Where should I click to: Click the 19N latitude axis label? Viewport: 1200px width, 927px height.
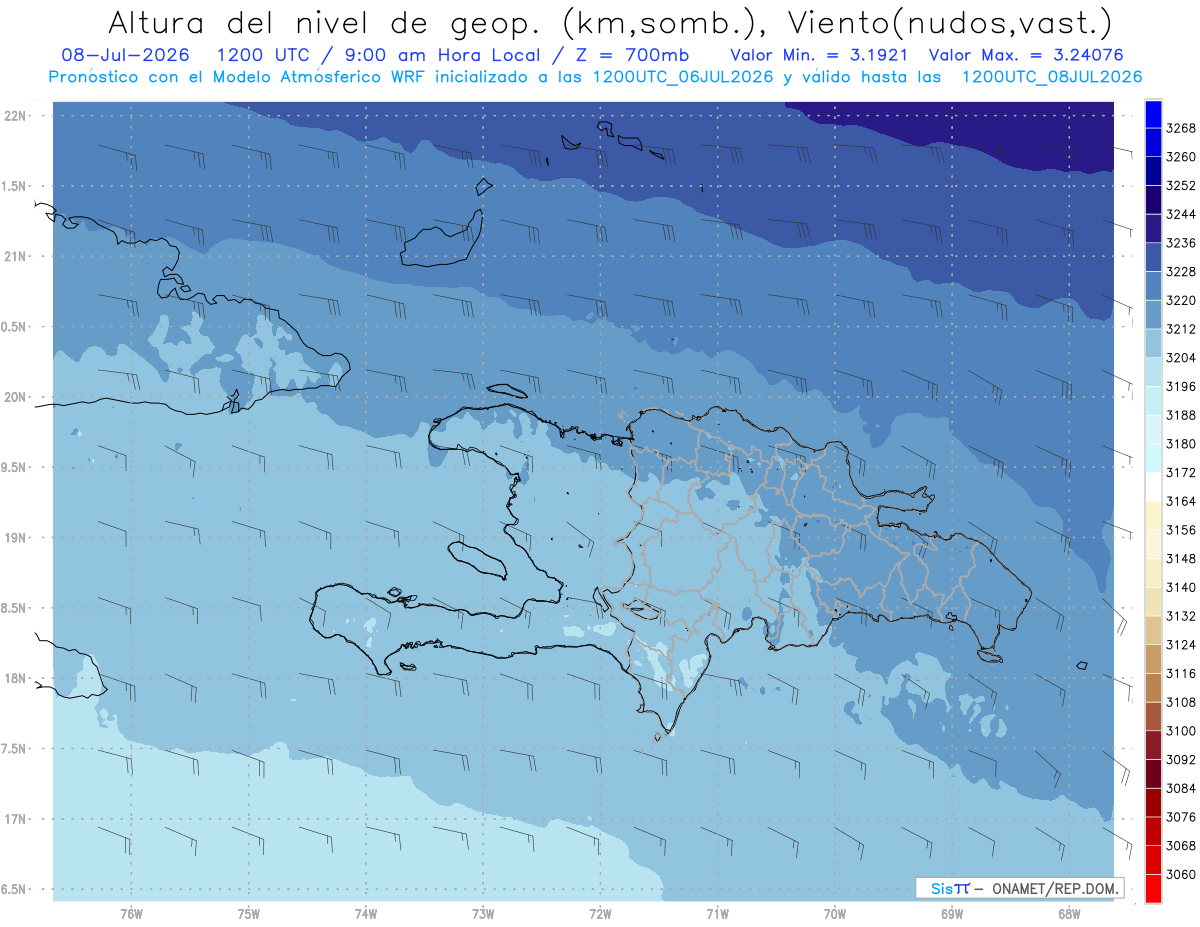[14, 538]
